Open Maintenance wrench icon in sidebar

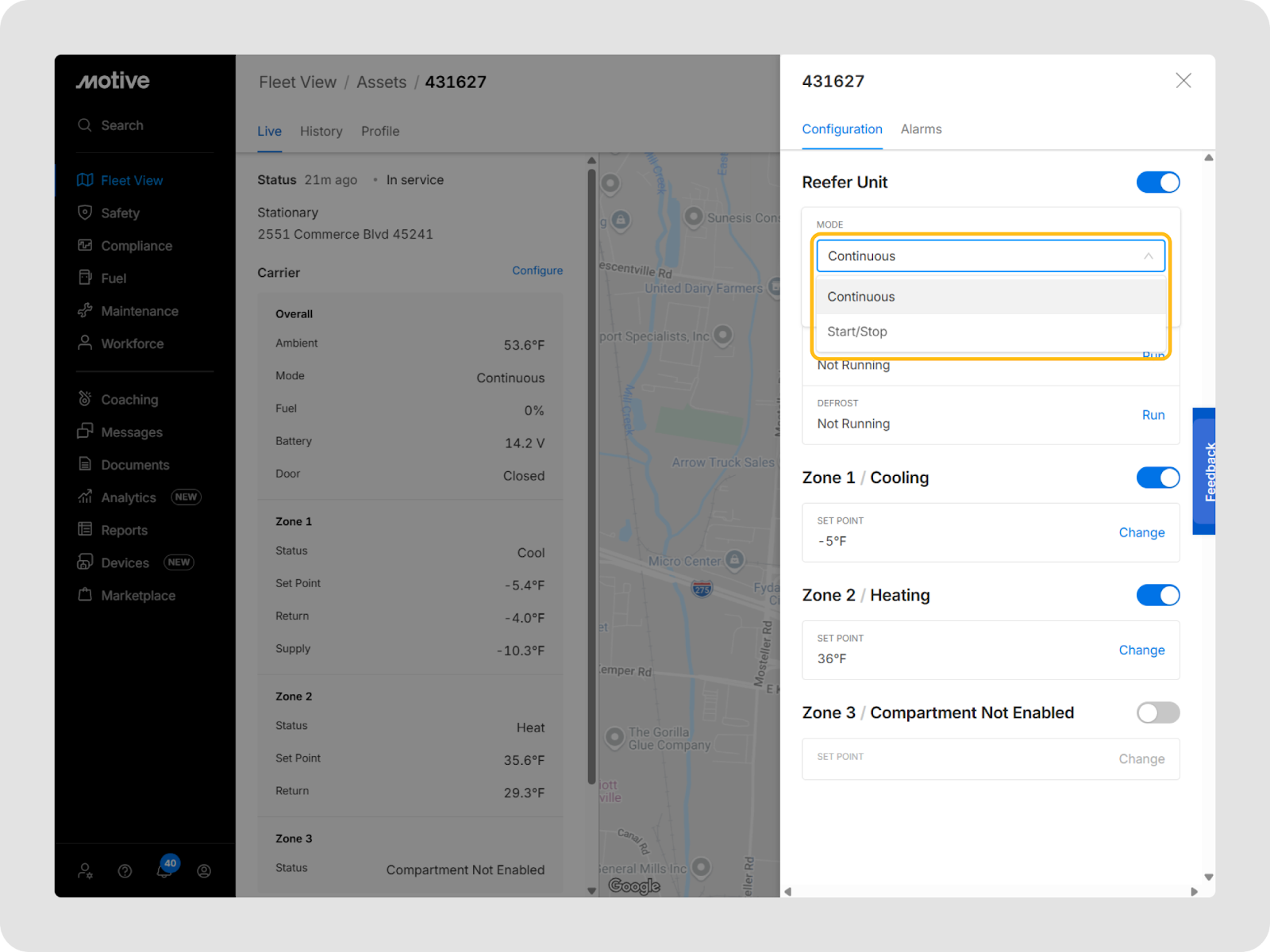tap(85, 311)
